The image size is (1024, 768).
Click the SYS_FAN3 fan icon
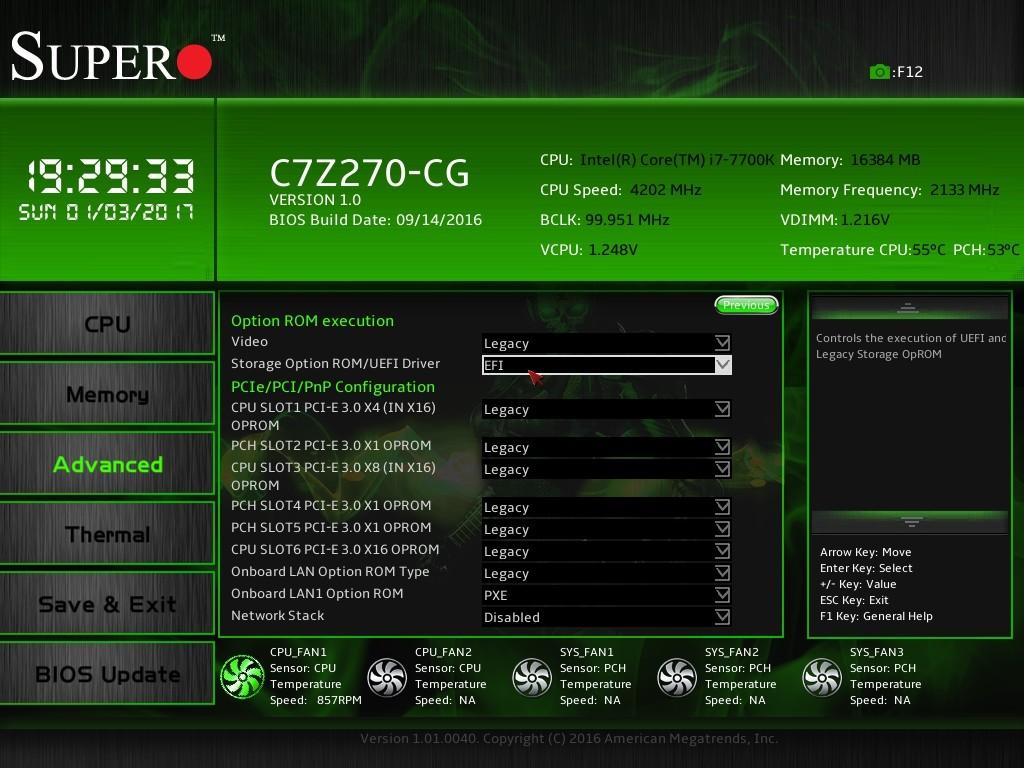(x=821, y=677)
